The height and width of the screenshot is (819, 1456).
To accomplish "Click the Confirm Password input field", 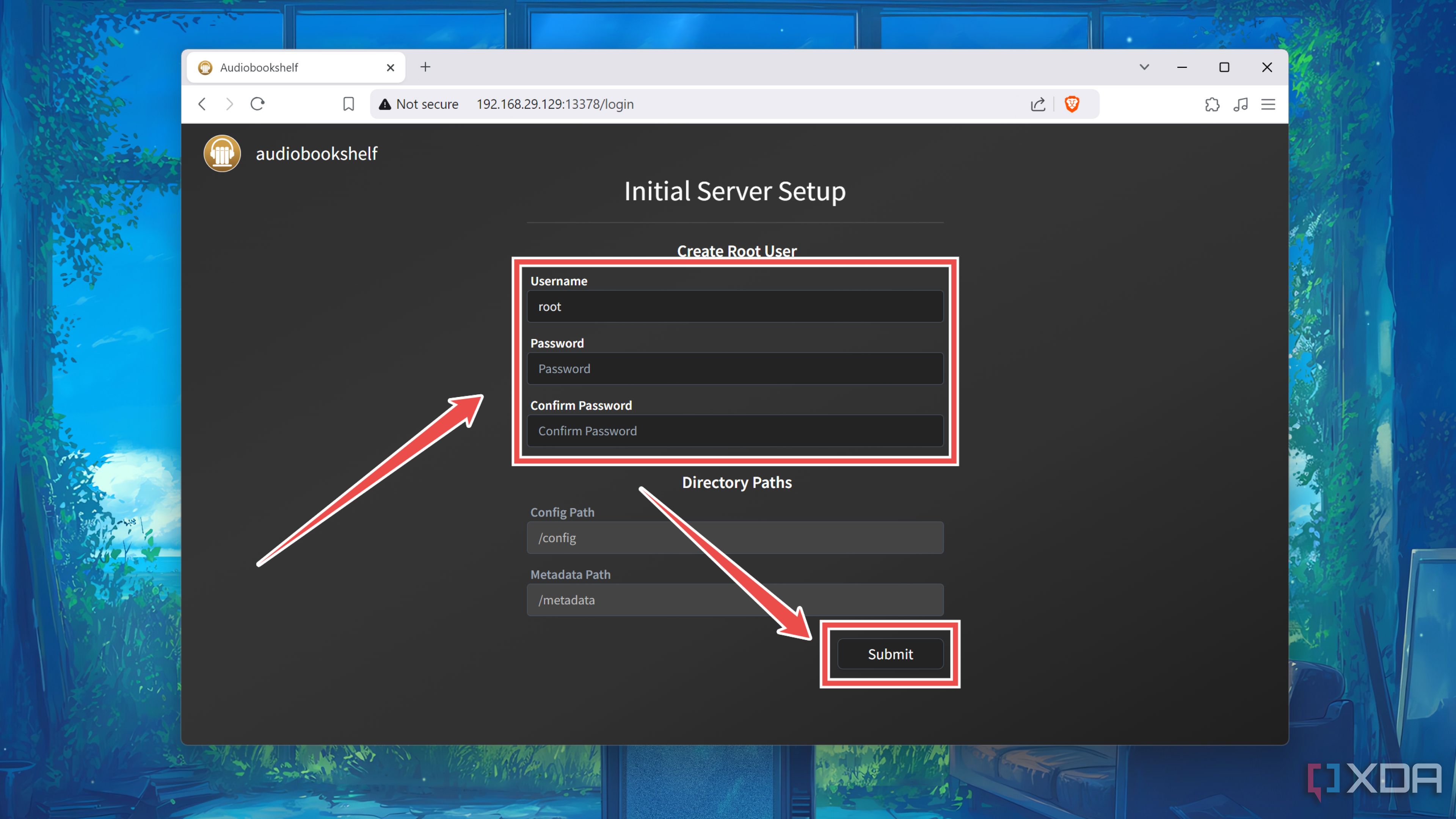I will point(735,431).
